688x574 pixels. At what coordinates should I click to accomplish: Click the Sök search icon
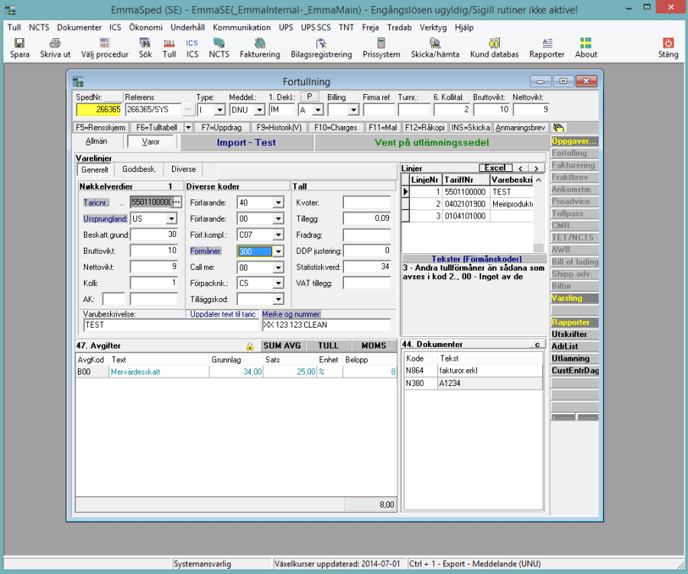tap(145, 43)
